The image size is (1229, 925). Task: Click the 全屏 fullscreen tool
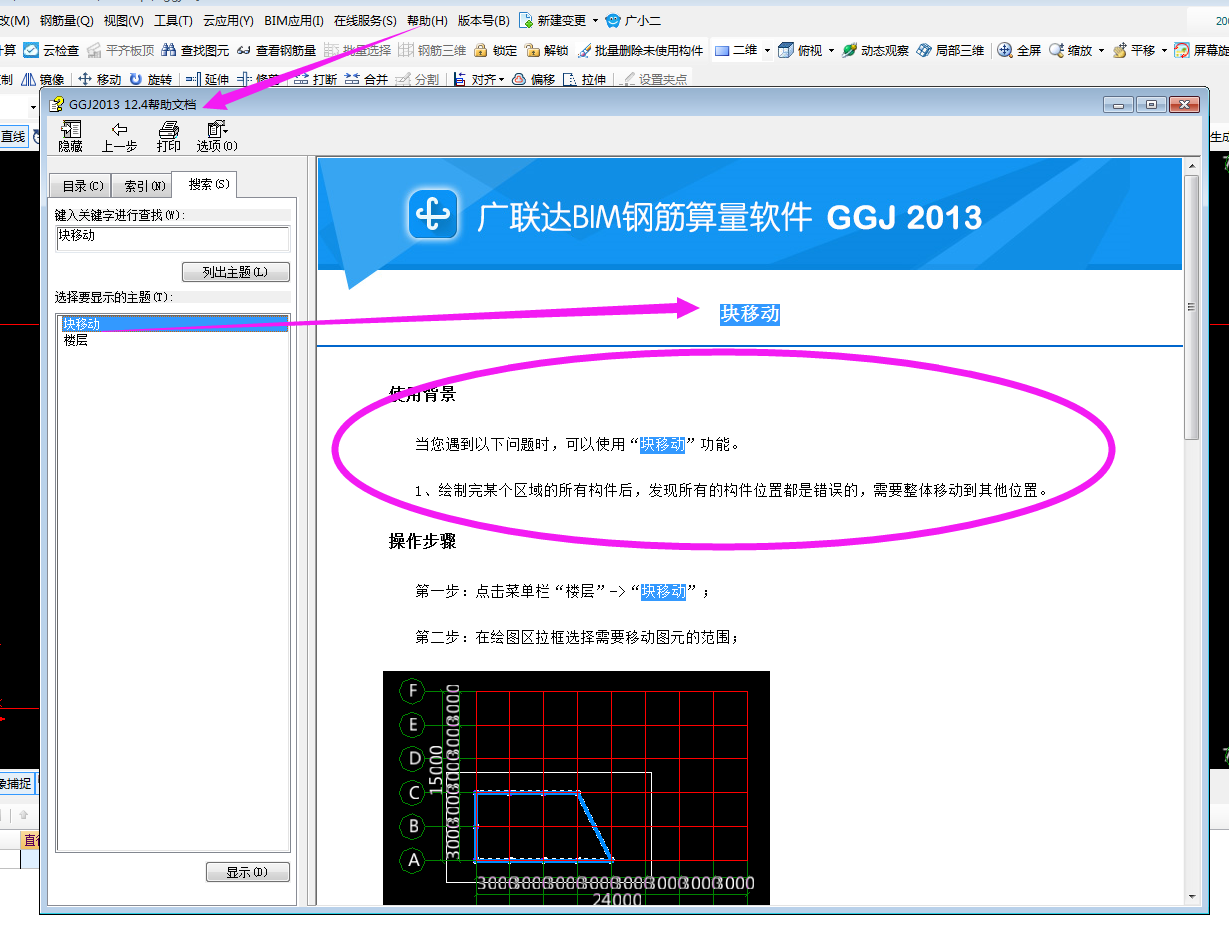click(x=1020, y=50)
